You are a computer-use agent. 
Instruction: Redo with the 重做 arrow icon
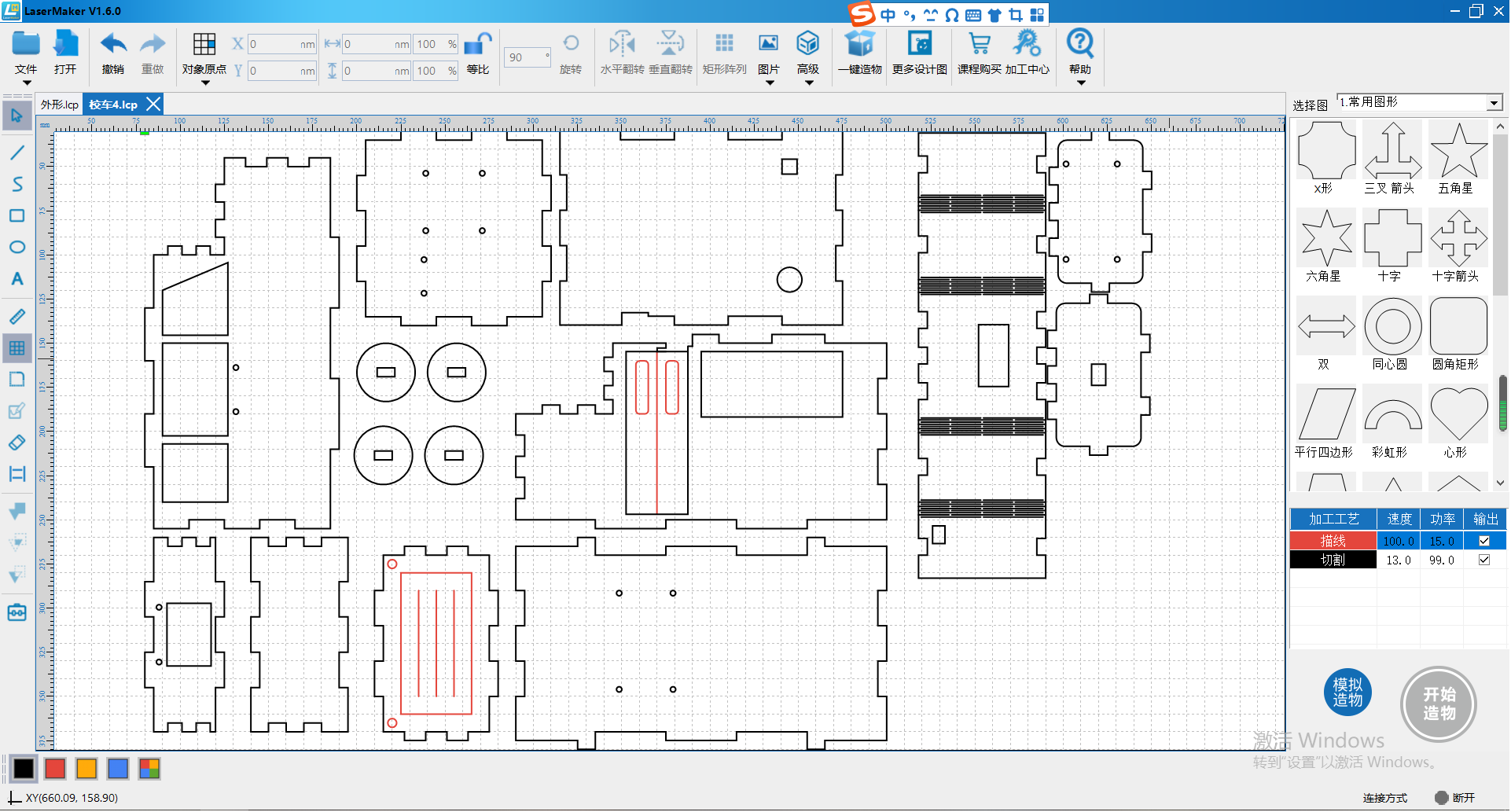click(153, 44)
